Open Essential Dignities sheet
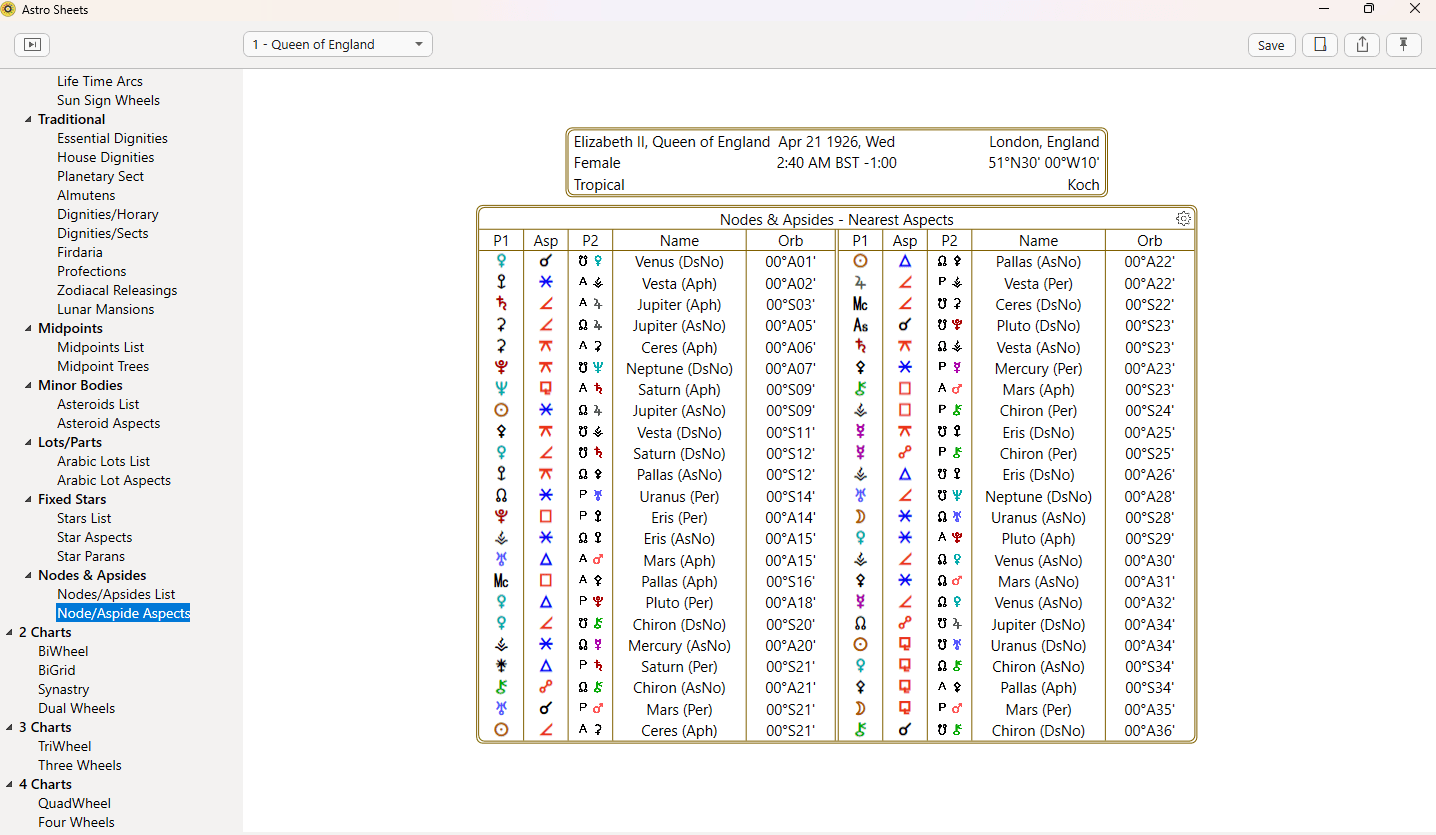Image resolution: width=1436 pixels, height=835 pixels. (x=112, y=138)
